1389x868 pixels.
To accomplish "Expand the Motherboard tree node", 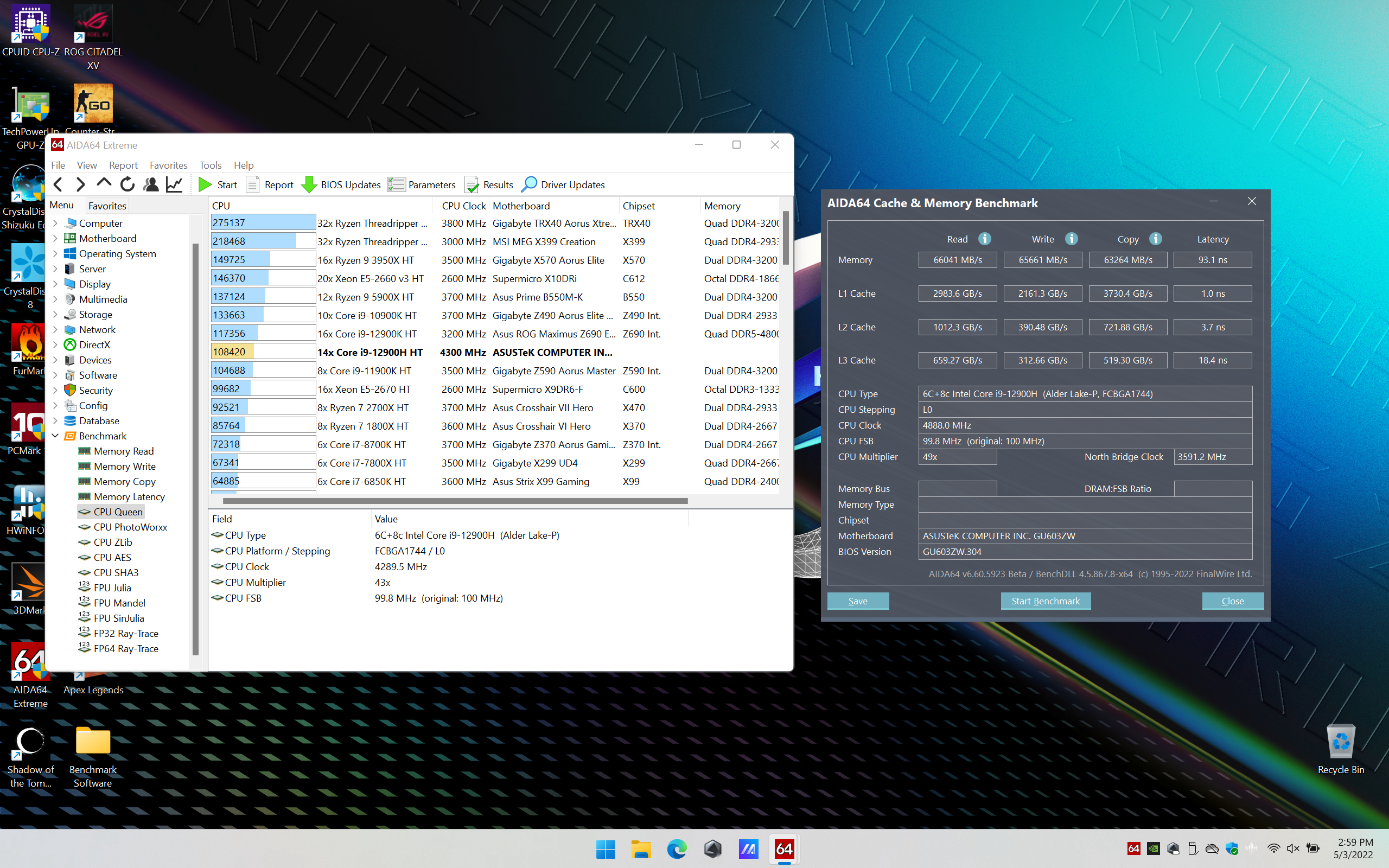I will pyautogui.click(x=56, y=238).
